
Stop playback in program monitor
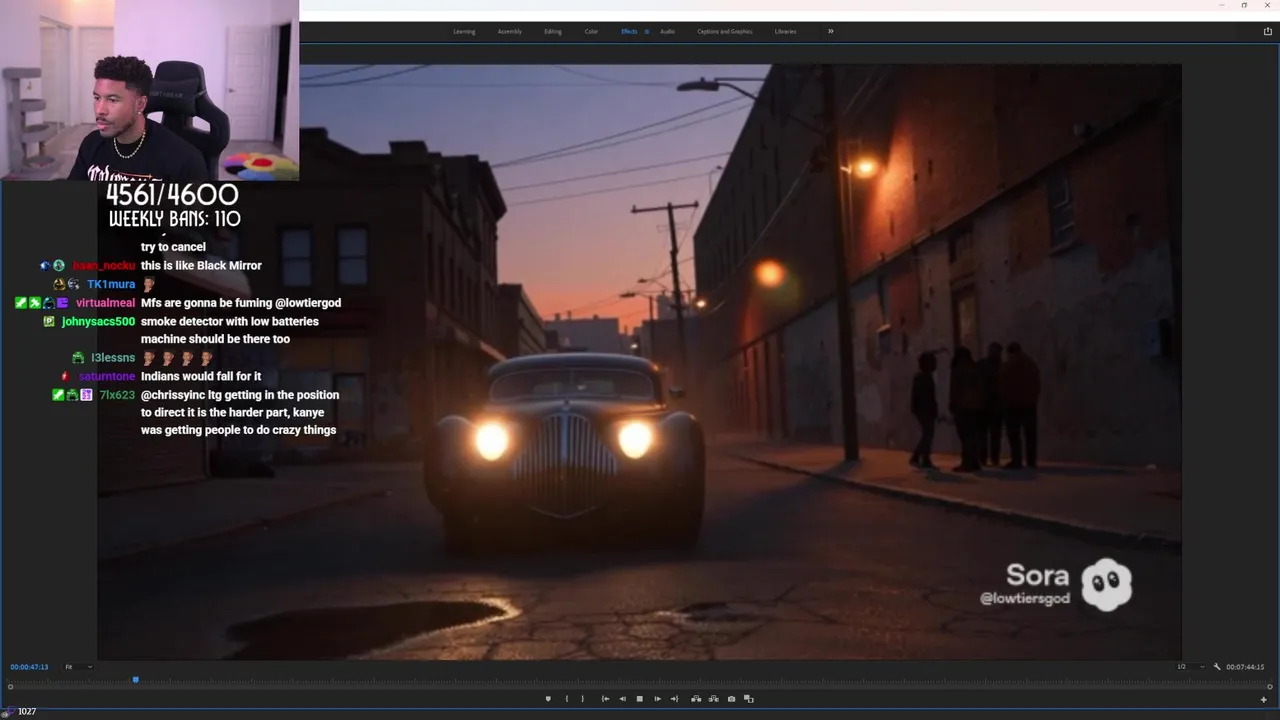coord(640,699)
